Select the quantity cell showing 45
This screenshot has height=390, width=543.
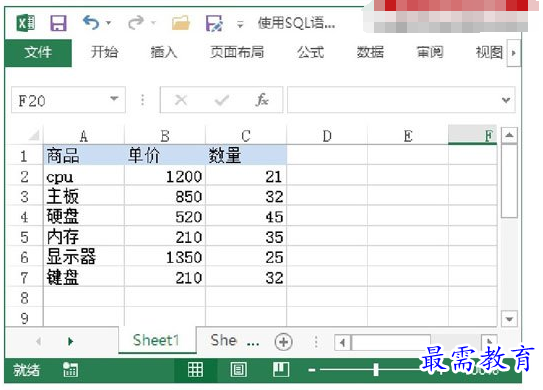[246, 216]
